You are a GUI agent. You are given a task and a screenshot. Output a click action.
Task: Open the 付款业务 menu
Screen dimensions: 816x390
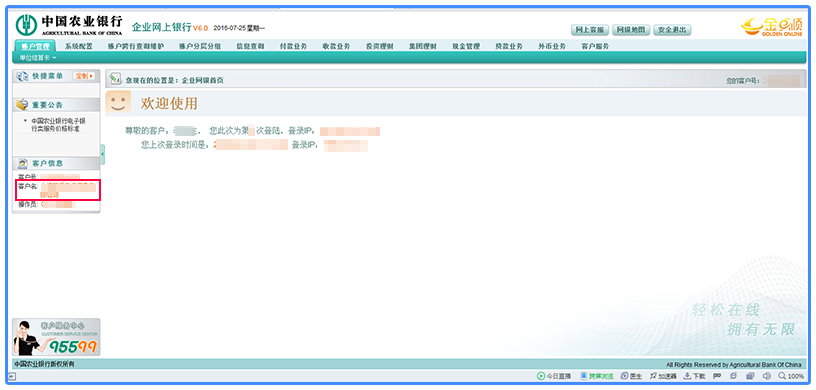[x=293, y=46]
